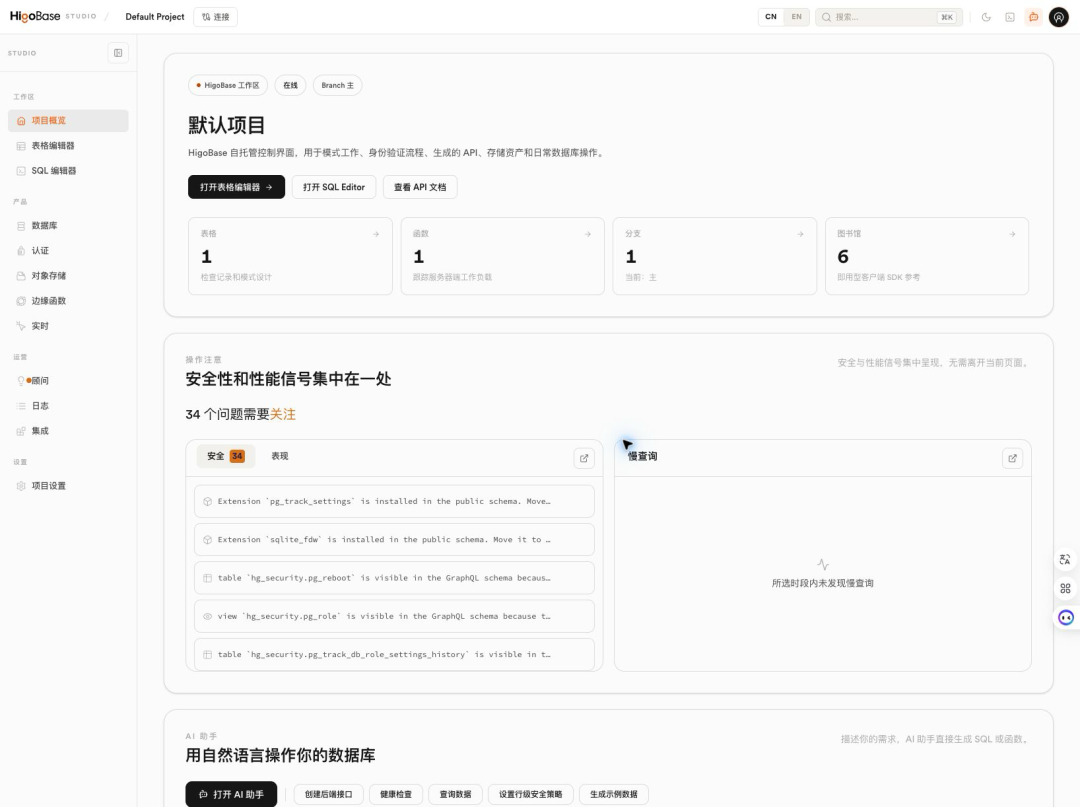
Task: Switch language to EN
Action: coord(796,17)
